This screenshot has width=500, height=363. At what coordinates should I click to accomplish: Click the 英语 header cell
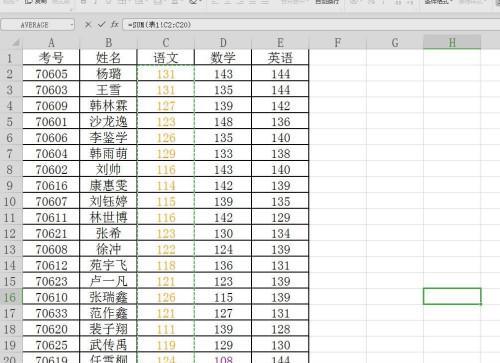pyautogui.click(x=280, y=58)
